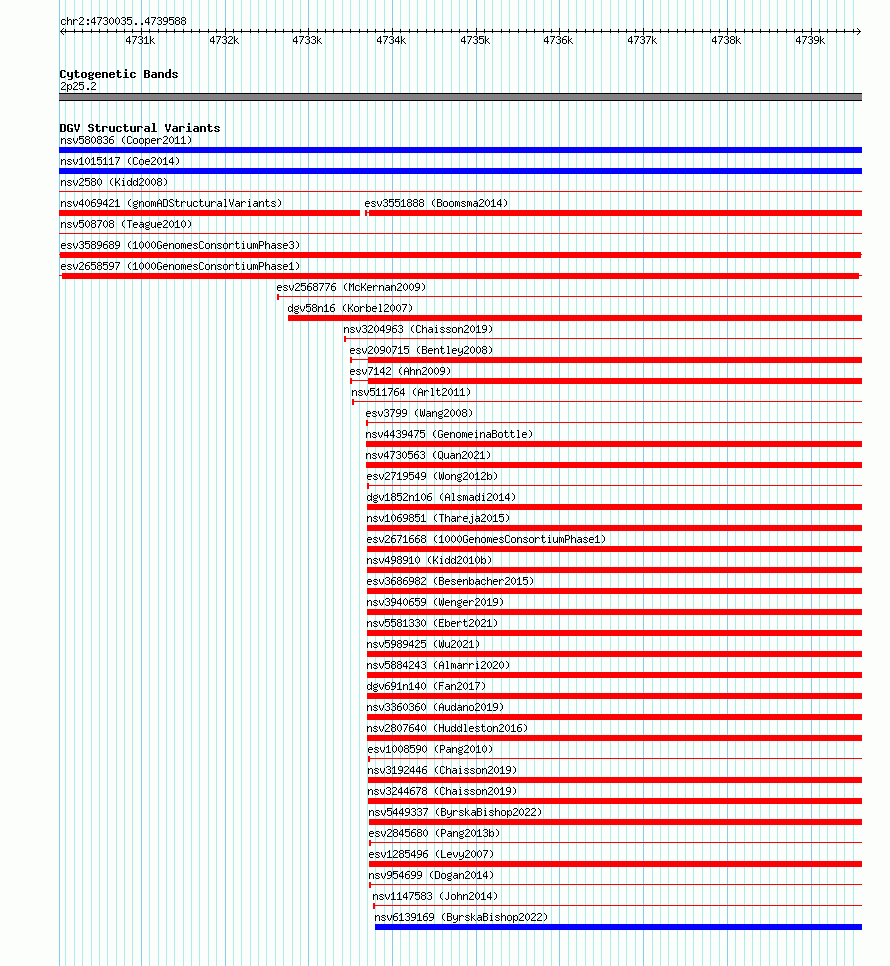Click the DGV Structural Variants track title

[140, 128]
